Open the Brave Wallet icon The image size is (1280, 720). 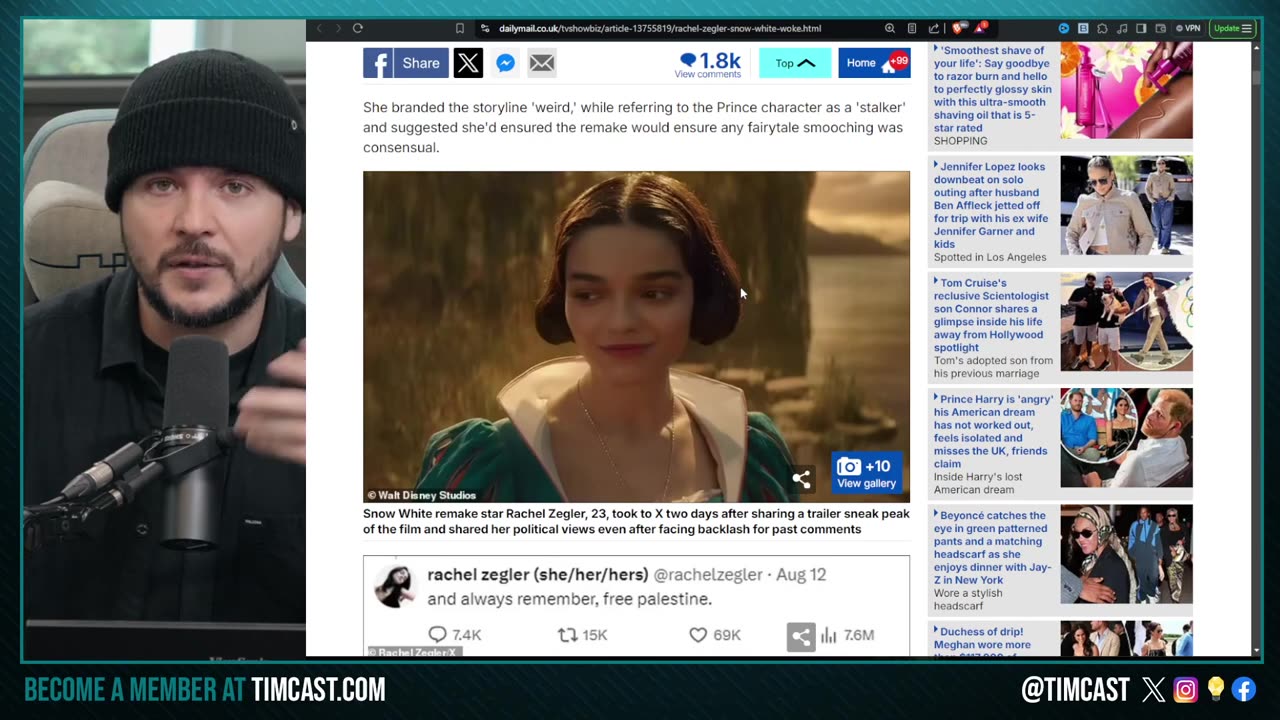click(x=1160, y=29)
